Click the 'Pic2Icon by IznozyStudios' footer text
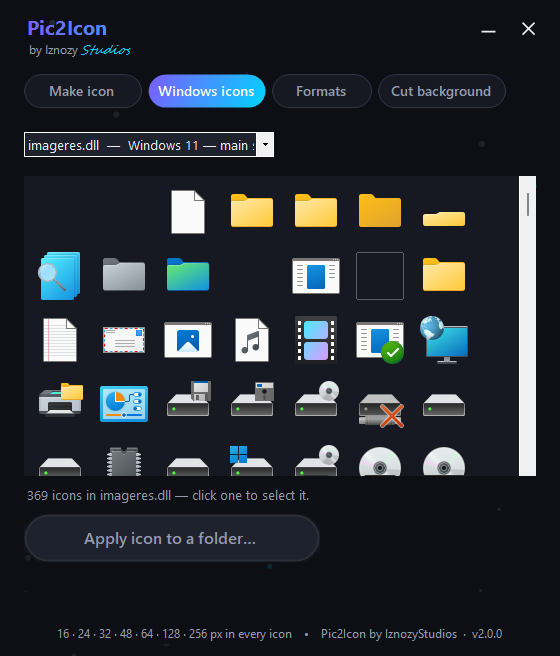560x656 pixels. point(389,634)
